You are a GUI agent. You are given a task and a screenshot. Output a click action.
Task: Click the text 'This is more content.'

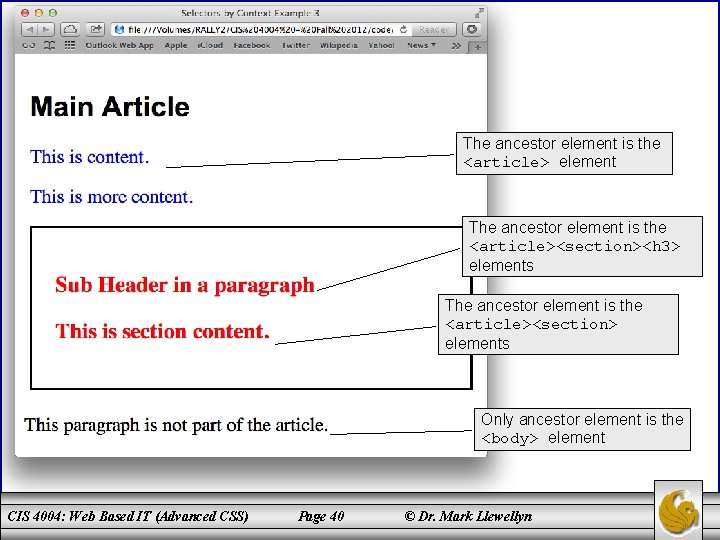112,197
